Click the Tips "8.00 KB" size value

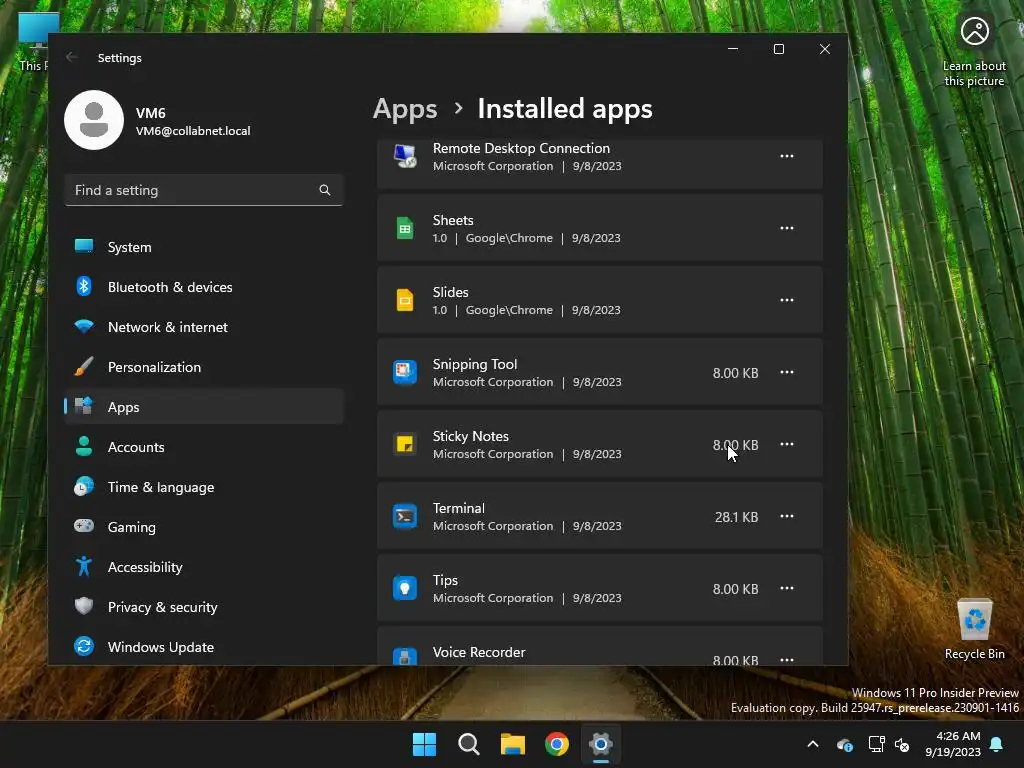click(735, 588)
